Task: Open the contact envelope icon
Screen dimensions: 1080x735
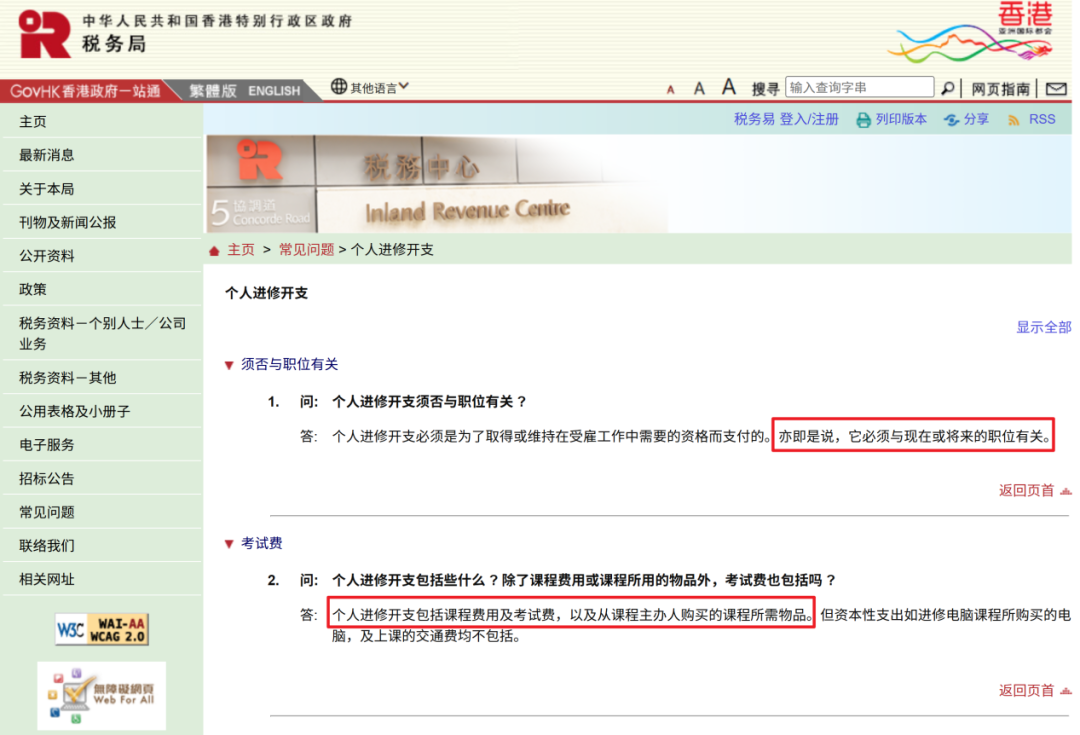Action: (x=1055, y=89)
